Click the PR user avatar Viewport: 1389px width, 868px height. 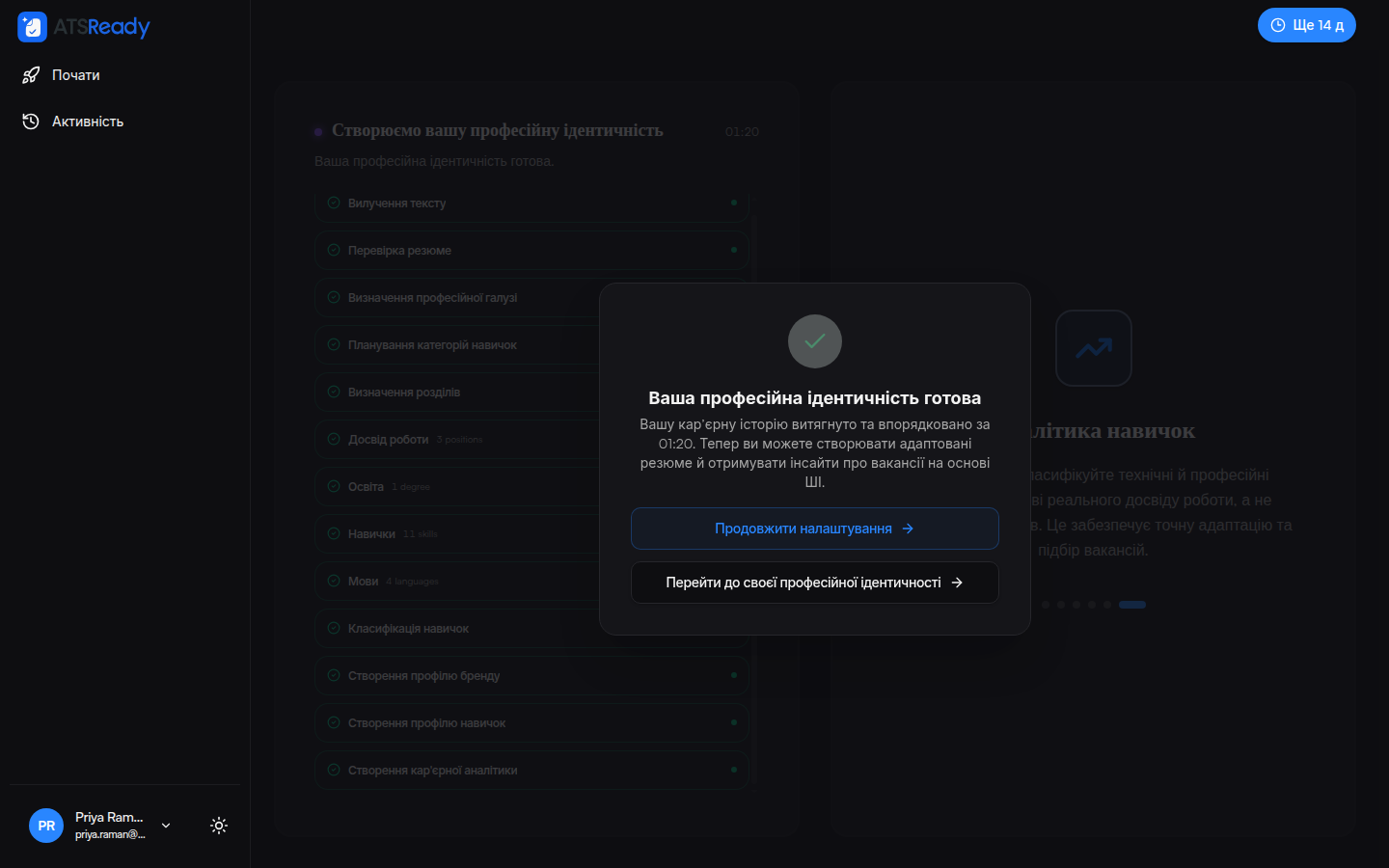coord(46,826)
